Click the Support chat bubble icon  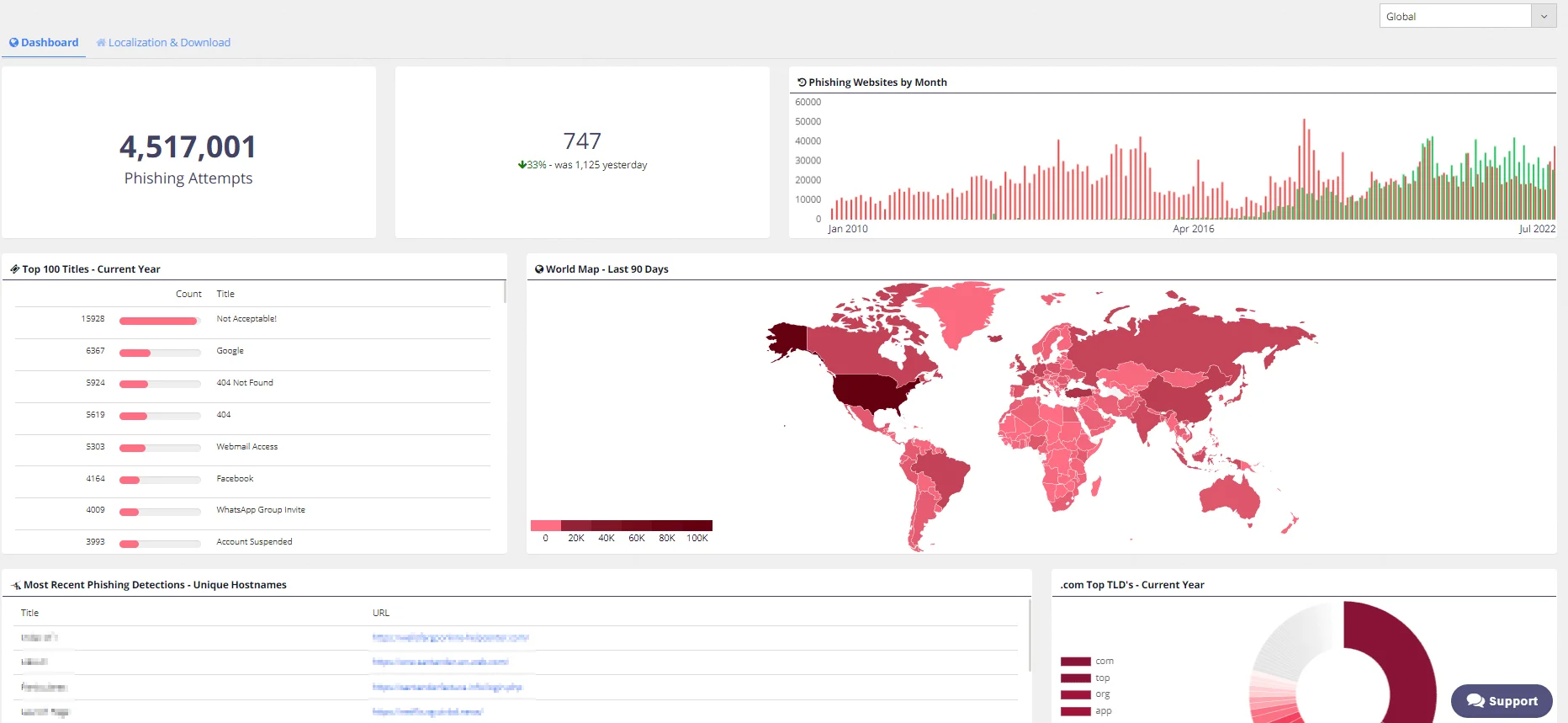pos(1475,700)
